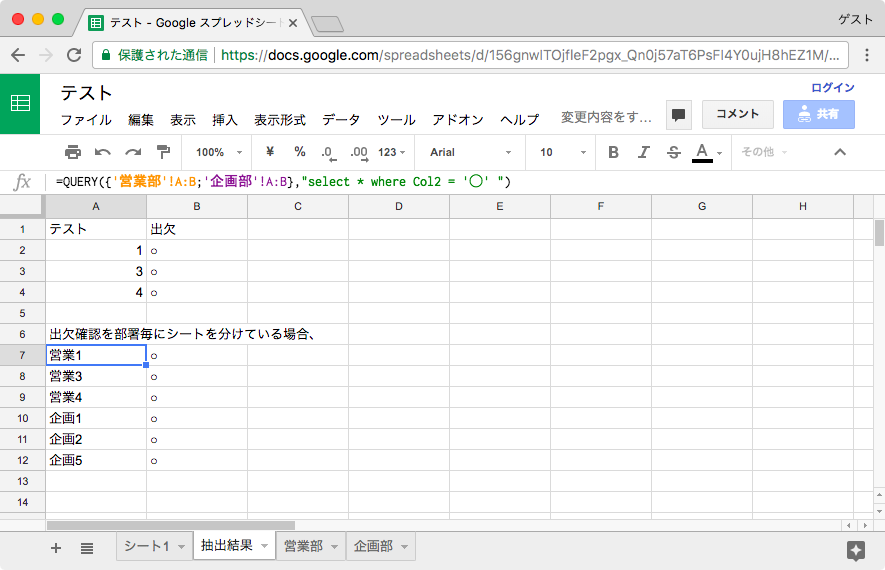The image size is (885, 570).
Task: Switch to the 営業部 sheet tab
Action: pyautogui.click(x=303, y=546)
